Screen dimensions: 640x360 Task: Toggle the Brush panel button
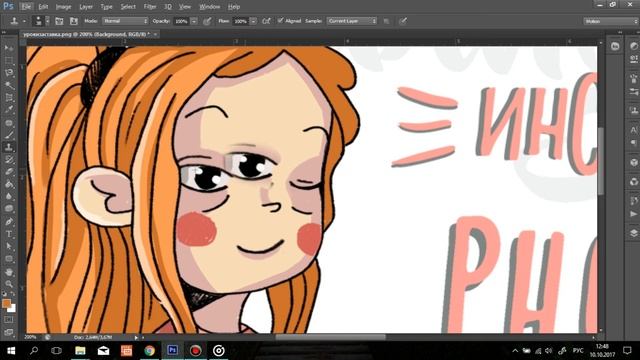pos(59,21)
